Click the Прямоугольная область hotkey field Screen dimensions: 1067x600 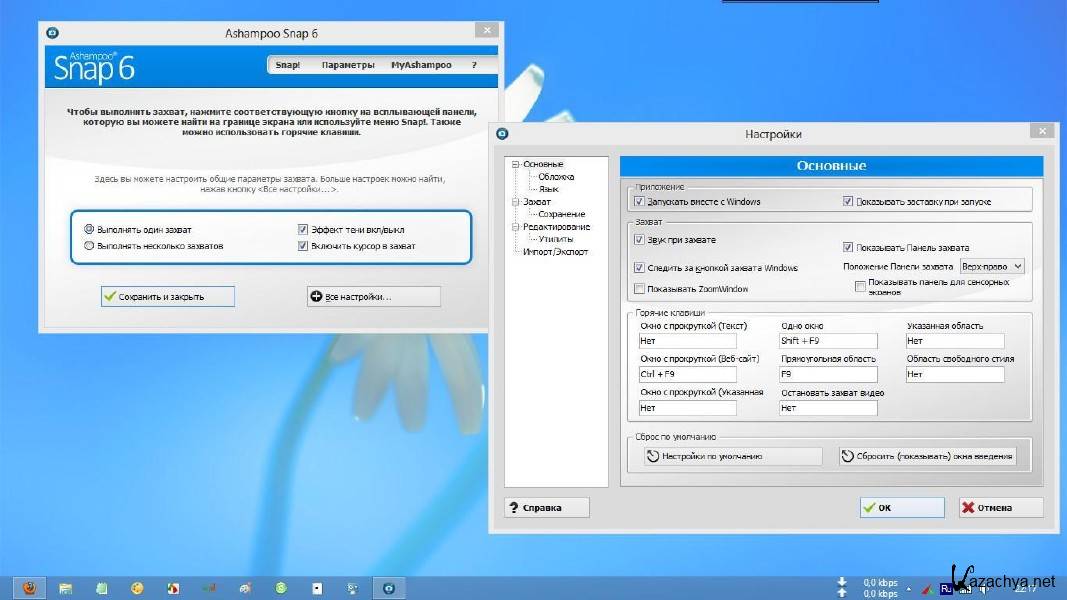pyautogui.click(x=828, y=375)
